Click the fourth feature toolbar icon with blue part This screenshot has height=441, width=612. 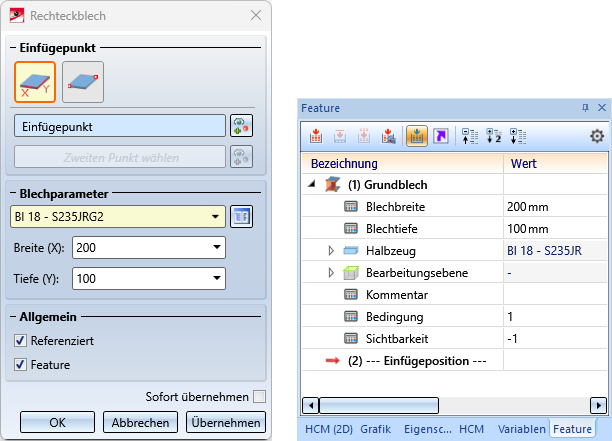[388, 136]
